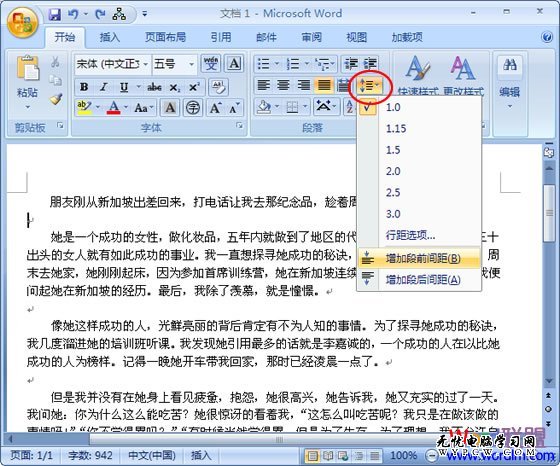Select line spacing 1.5
The height and width of the screenshot is (466, 560).
(x=420, y=150)
